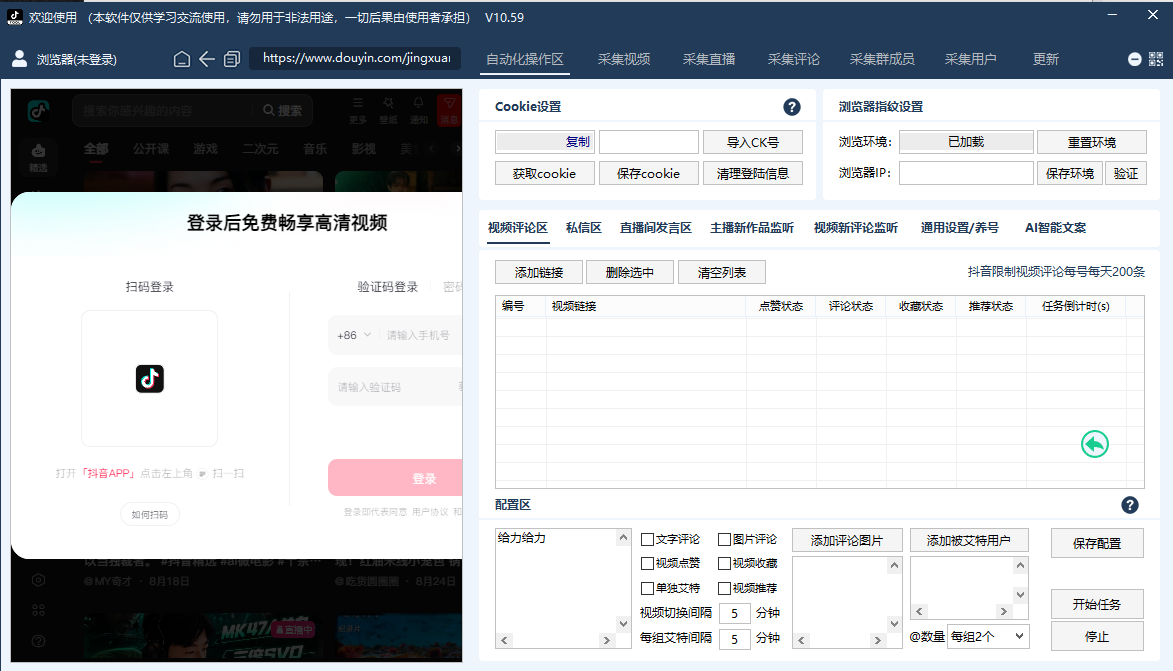Click the URL address bar
This screenshot has height=671, width=1173.
[x=355, y=58]
